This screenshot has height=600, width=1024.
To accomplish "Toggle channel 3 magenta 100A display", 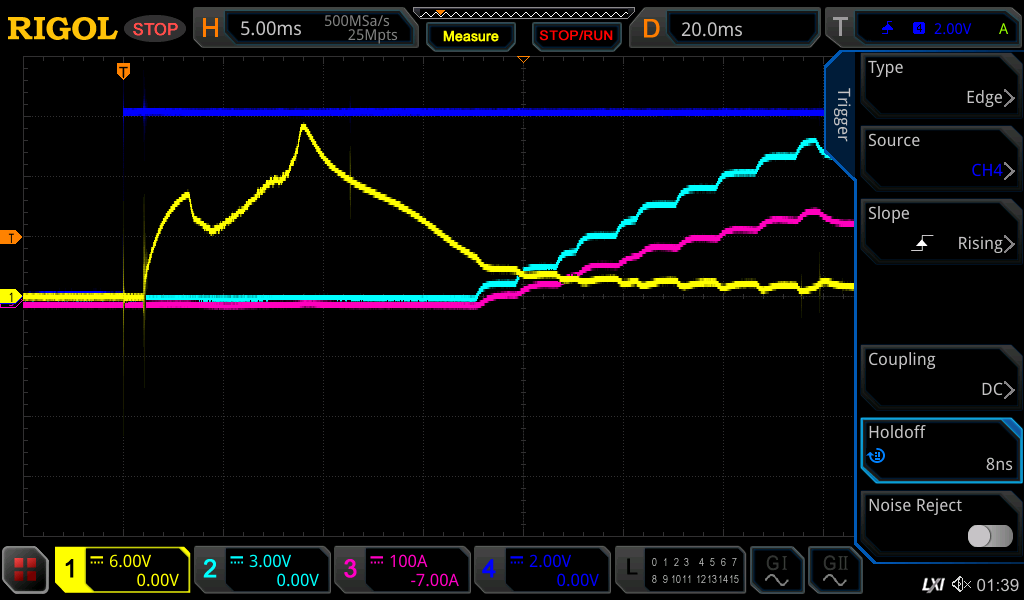I will (x=401, y=570).
